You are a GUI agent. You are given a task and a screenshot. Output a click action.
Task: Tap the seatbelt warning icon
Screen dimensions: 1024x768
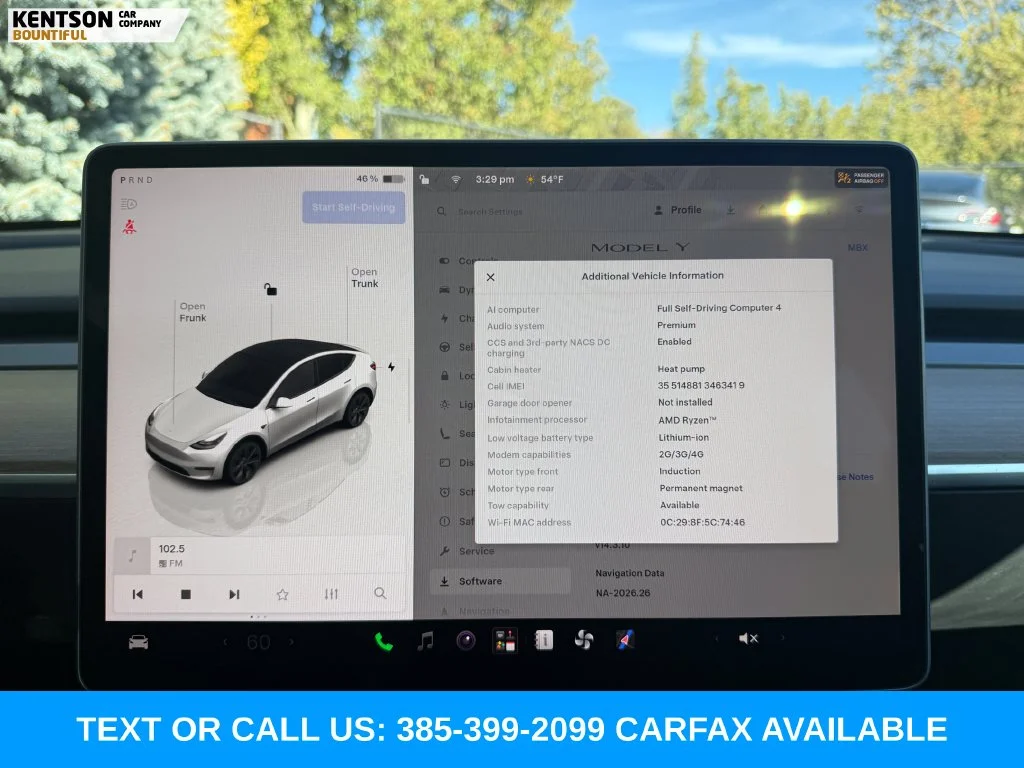pyautogui.click(x=129, y=227)
